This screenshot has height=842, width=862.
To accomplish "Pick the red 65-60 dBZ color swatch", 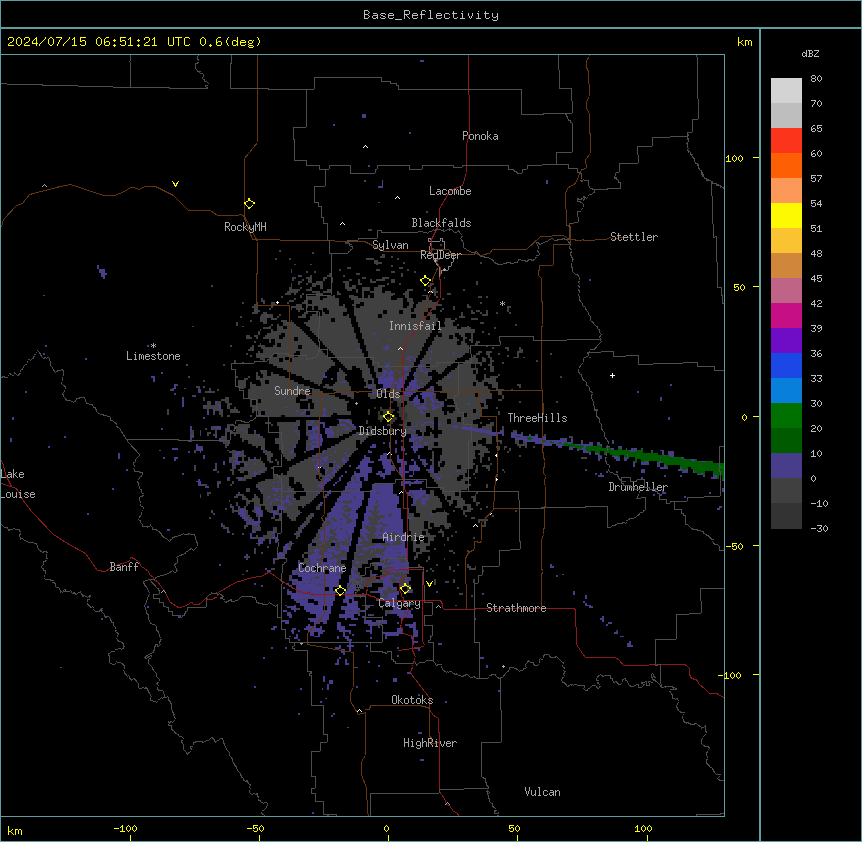I will (786, 141).
